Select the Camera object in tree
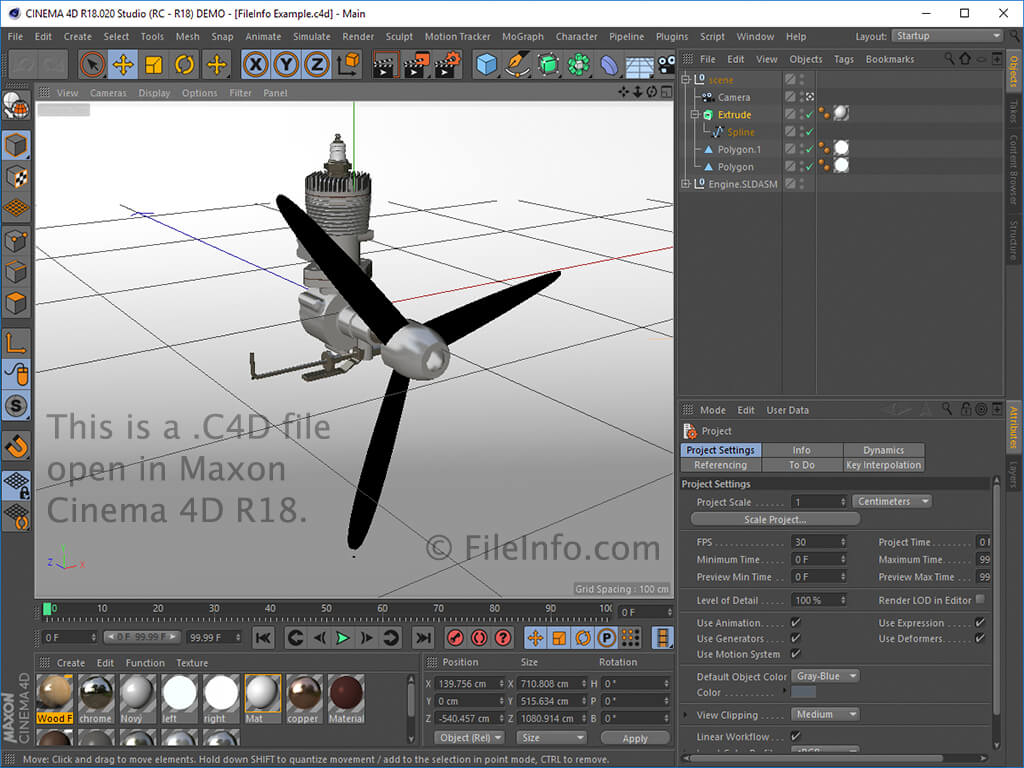 pos(734,97)
